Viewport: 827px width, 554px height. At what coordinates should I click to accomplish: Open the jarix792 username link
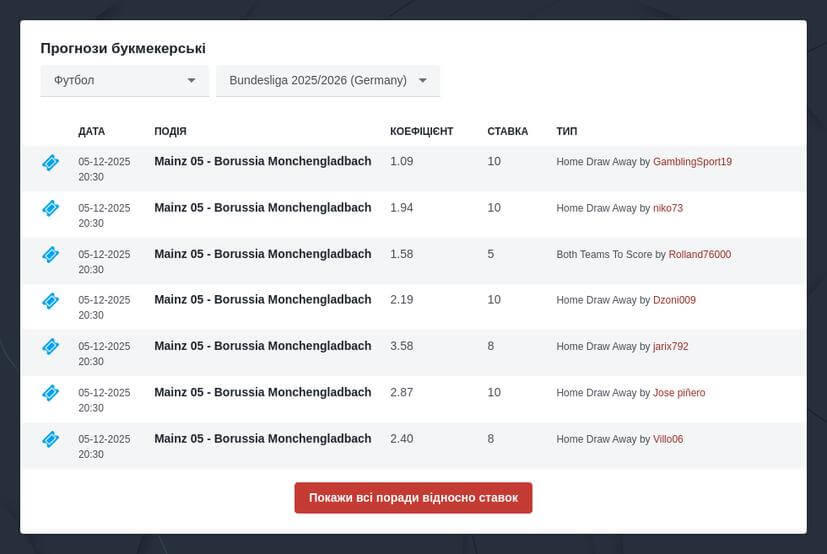[x=670, y=347]
